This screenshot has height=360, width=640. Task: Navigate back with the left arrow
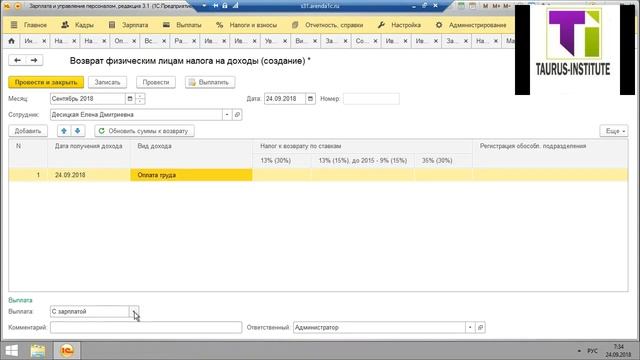point(17,60)
